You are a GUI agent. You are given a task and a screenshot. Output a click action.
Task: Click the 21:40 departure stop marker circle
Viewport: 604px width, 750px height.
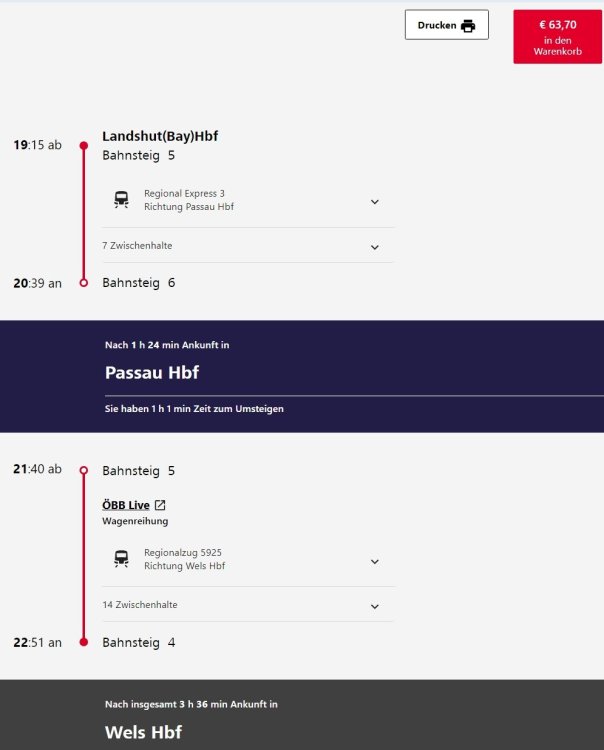click(84, 470)
